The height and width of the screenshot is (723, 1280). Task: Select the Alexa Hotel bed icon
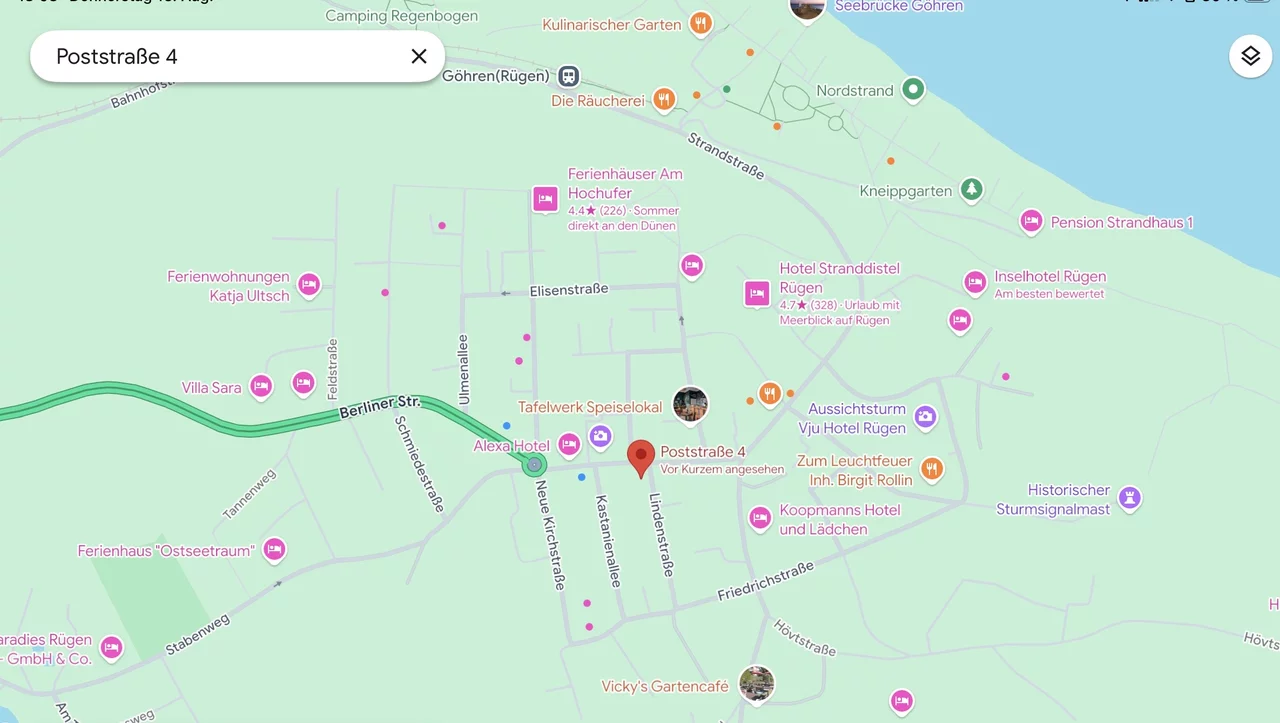click(x=569, y=444)
